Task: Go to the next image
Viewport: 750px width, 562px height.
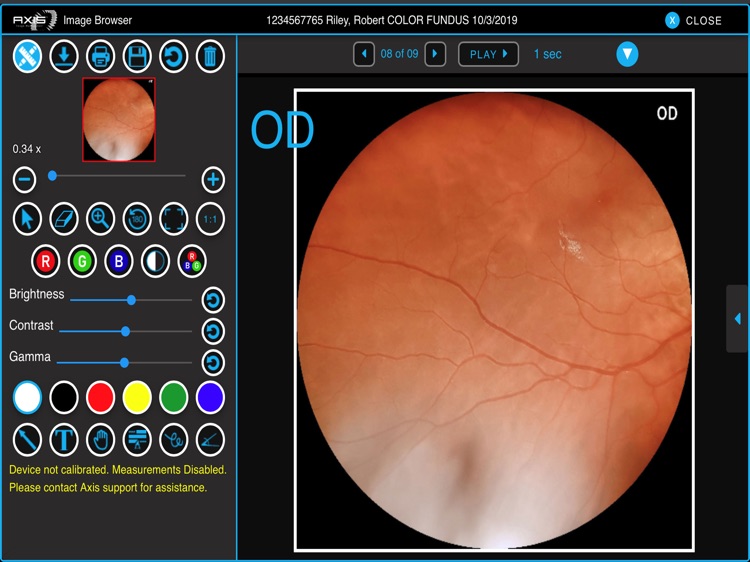Action: [x=435, y=54]
